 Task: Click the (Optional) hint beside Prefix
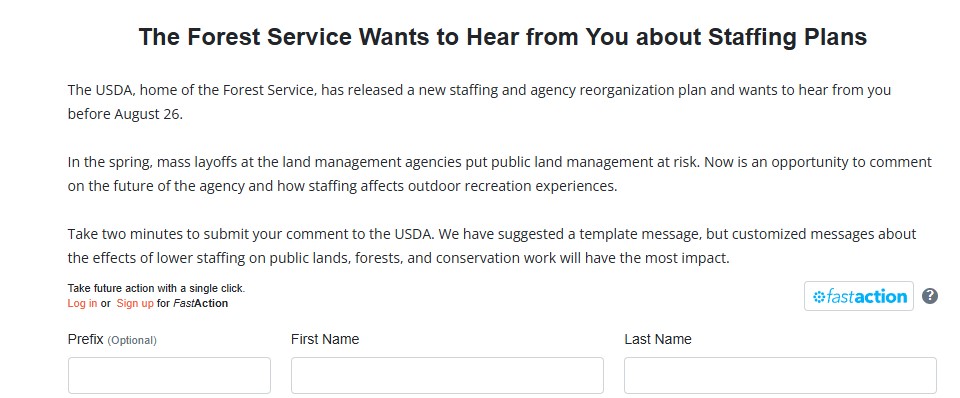pos(132,340)
